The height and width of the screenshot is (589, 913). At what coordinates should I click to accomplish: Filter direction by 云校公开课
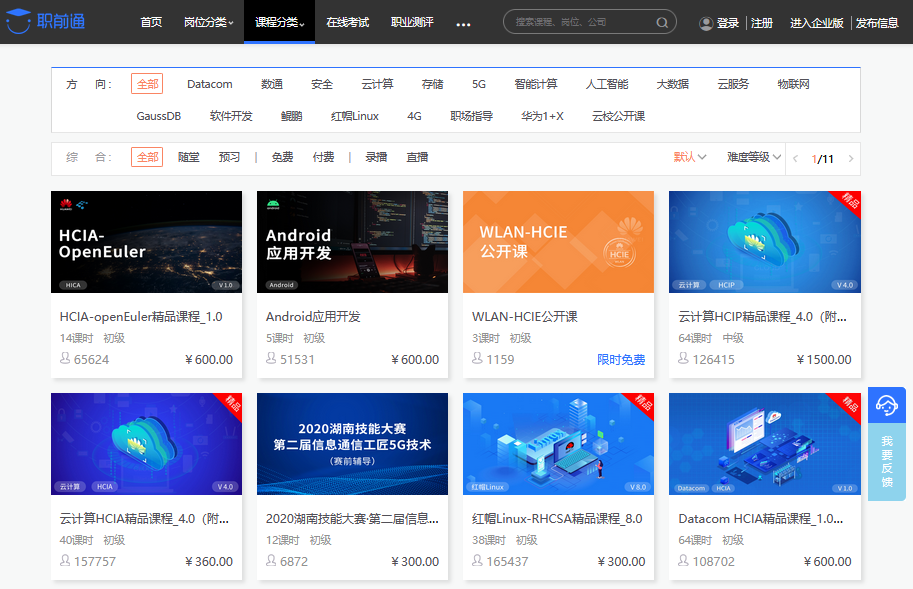pos(618,116)
